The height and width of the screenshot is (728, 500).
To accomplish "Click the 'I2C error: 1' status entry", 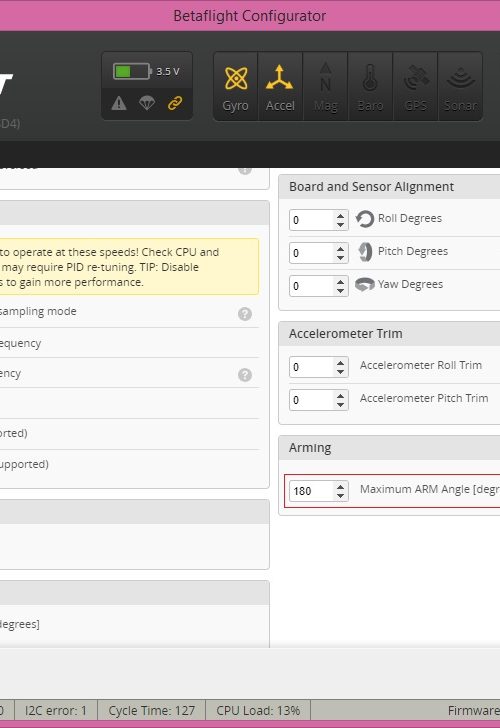I will [x=56, y=710].
